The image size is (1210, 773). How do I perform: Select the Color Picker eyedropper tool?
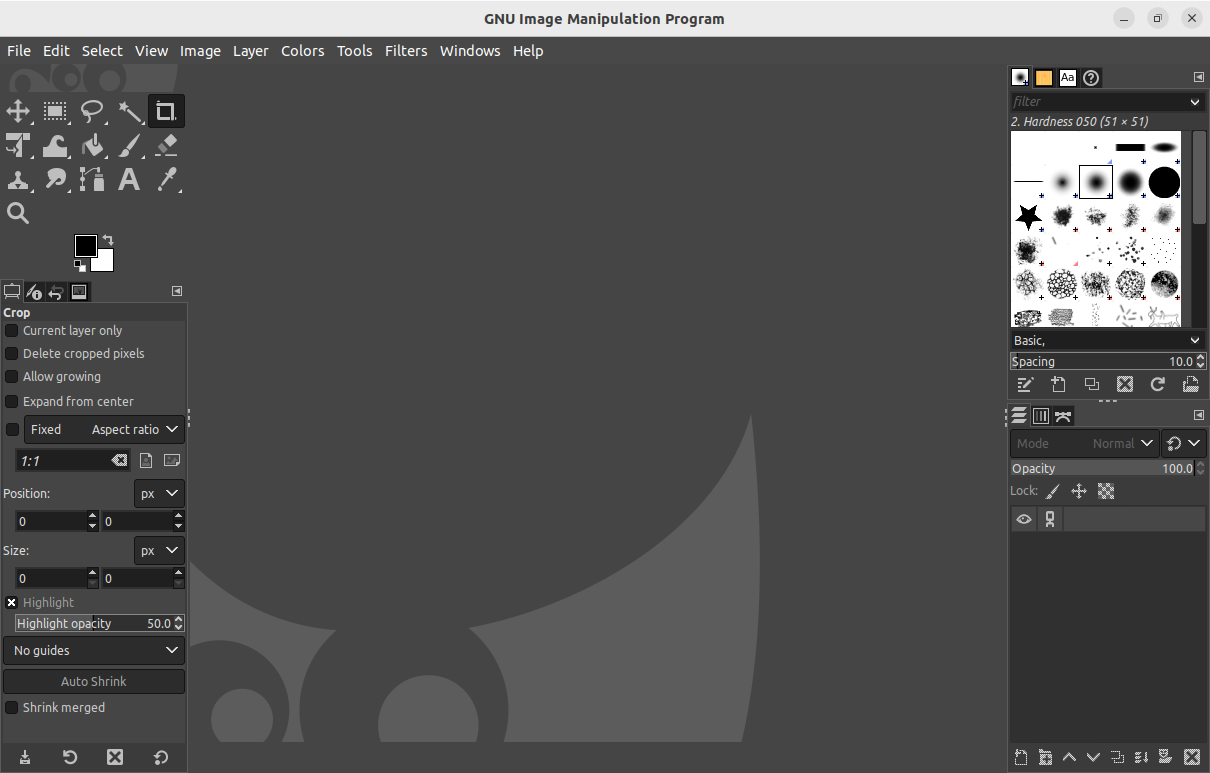coord(166,179)
